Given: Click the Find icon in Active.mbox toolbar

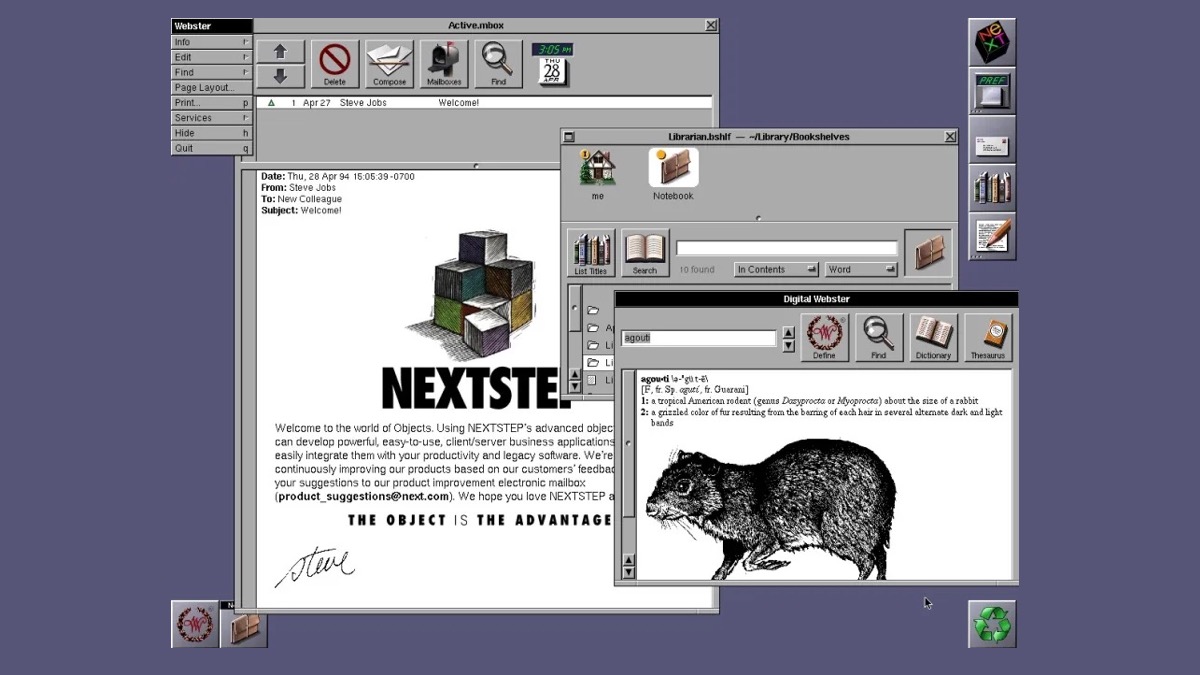Looking at the screenshot, I should [x=498, y=64].
